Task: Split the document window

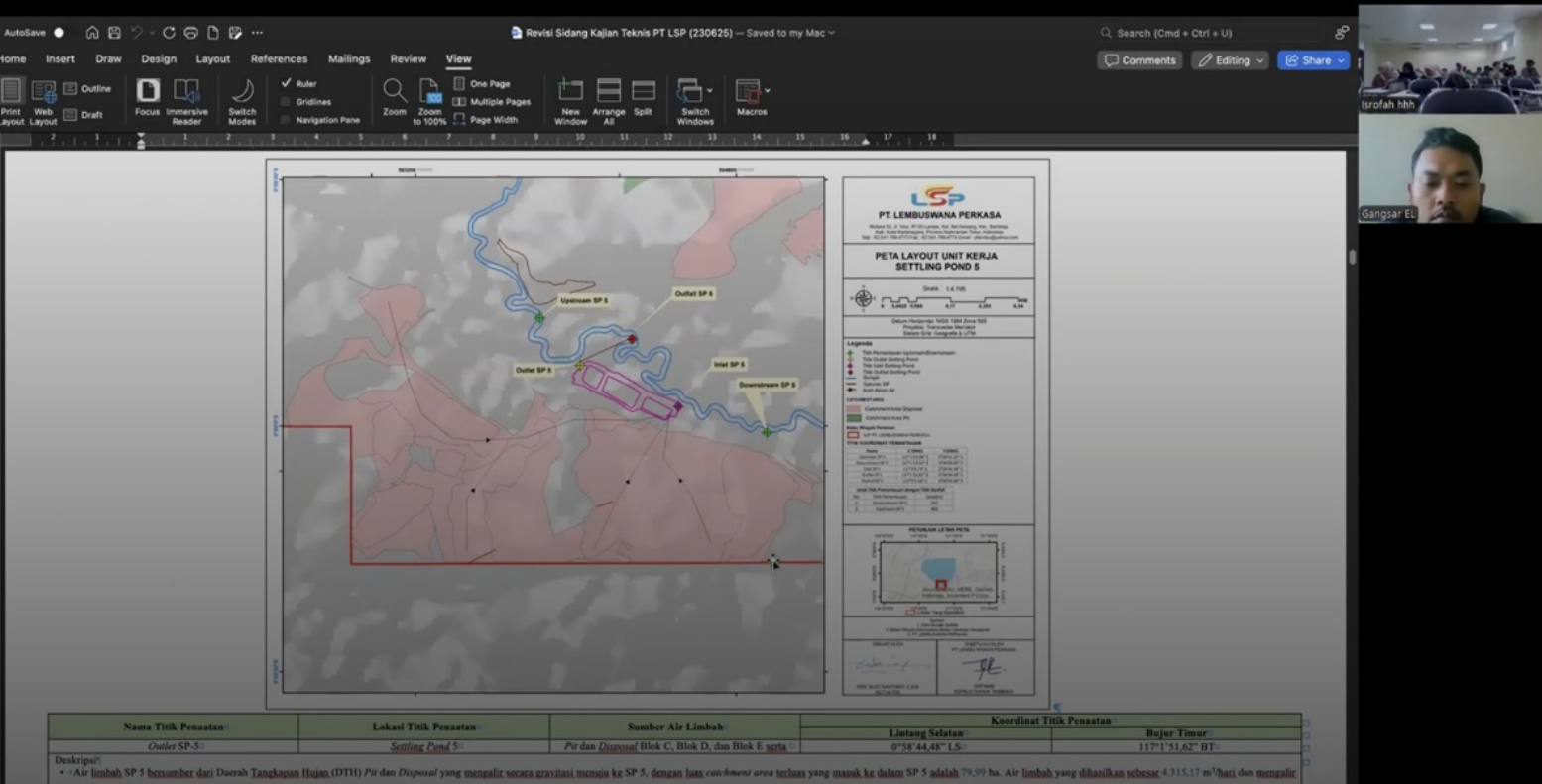Action: [x=643, y=96]
